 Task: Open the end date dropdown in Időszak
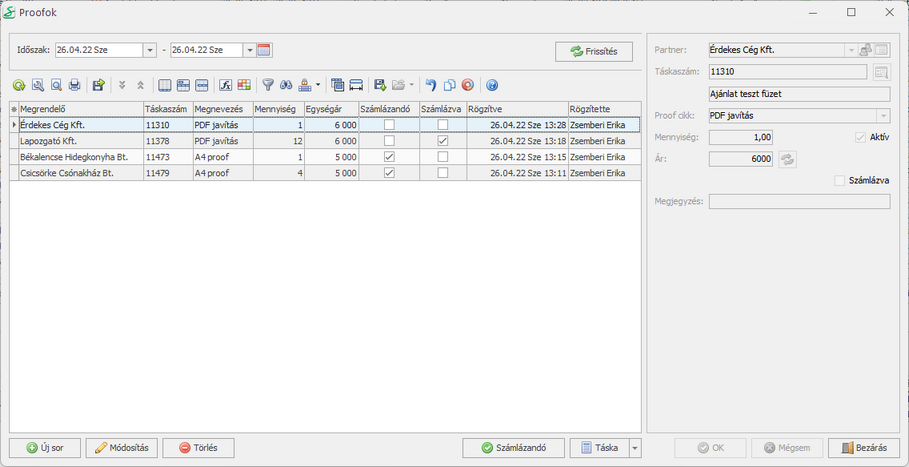[249, 50]
